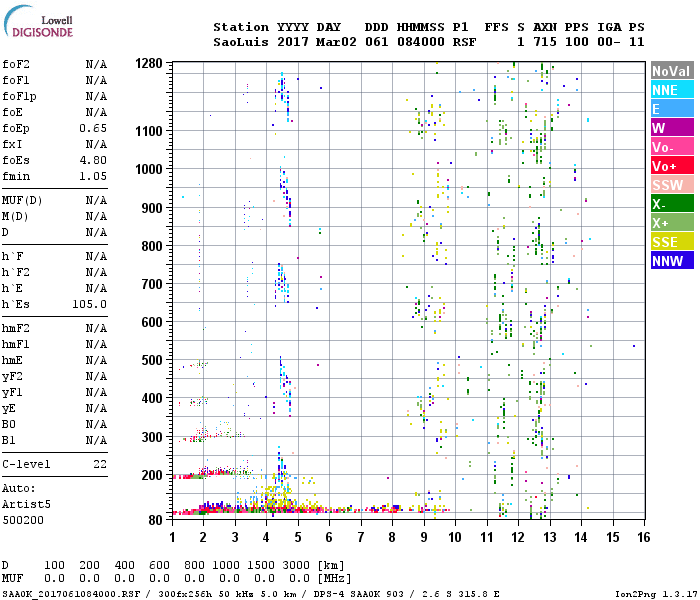Click the h`F2 parameter label
This screenshot has height=600, width=700.
point(16,273)
